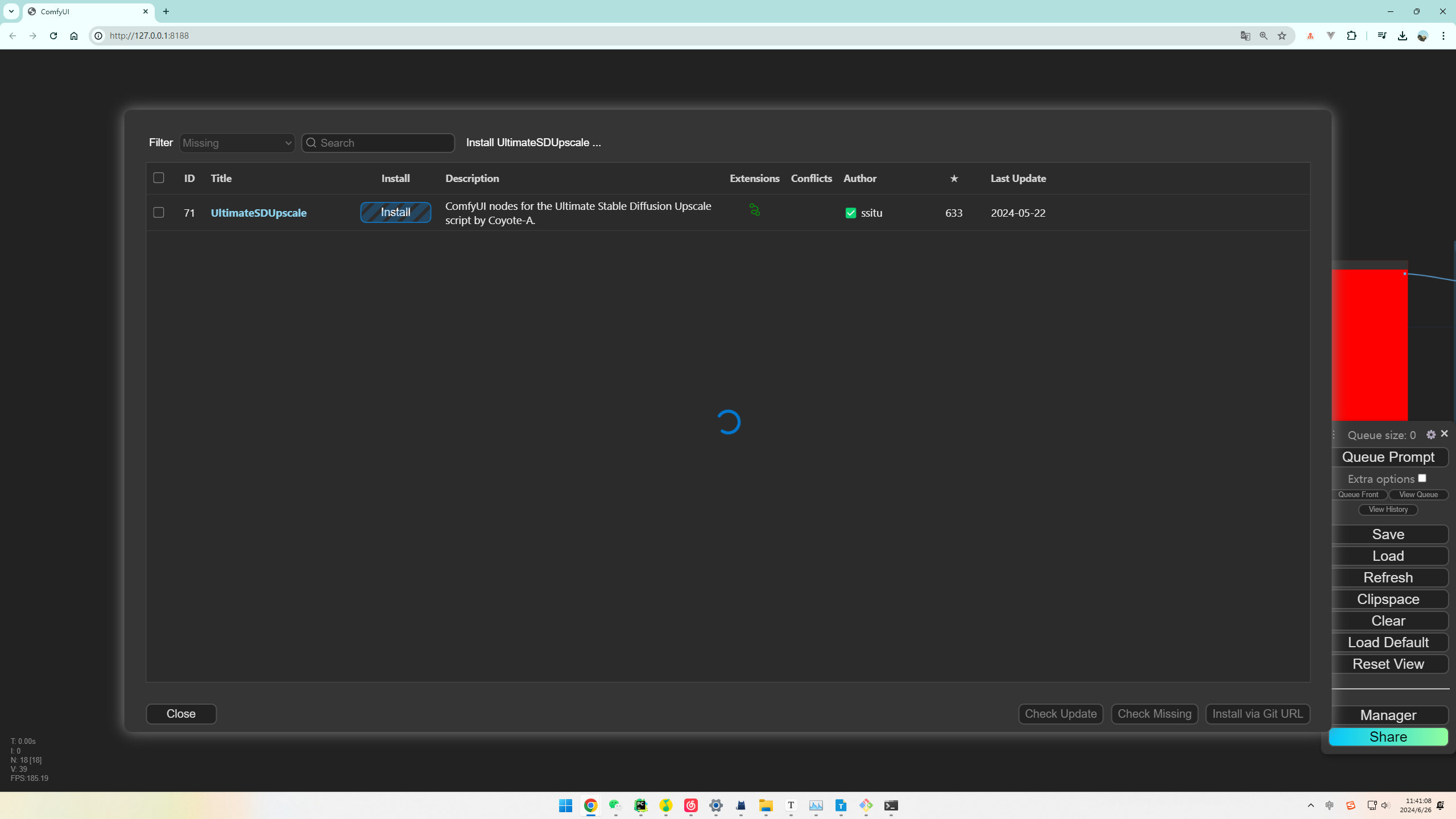Click the View History button

pyautogui.click(x=1388, y=510)
